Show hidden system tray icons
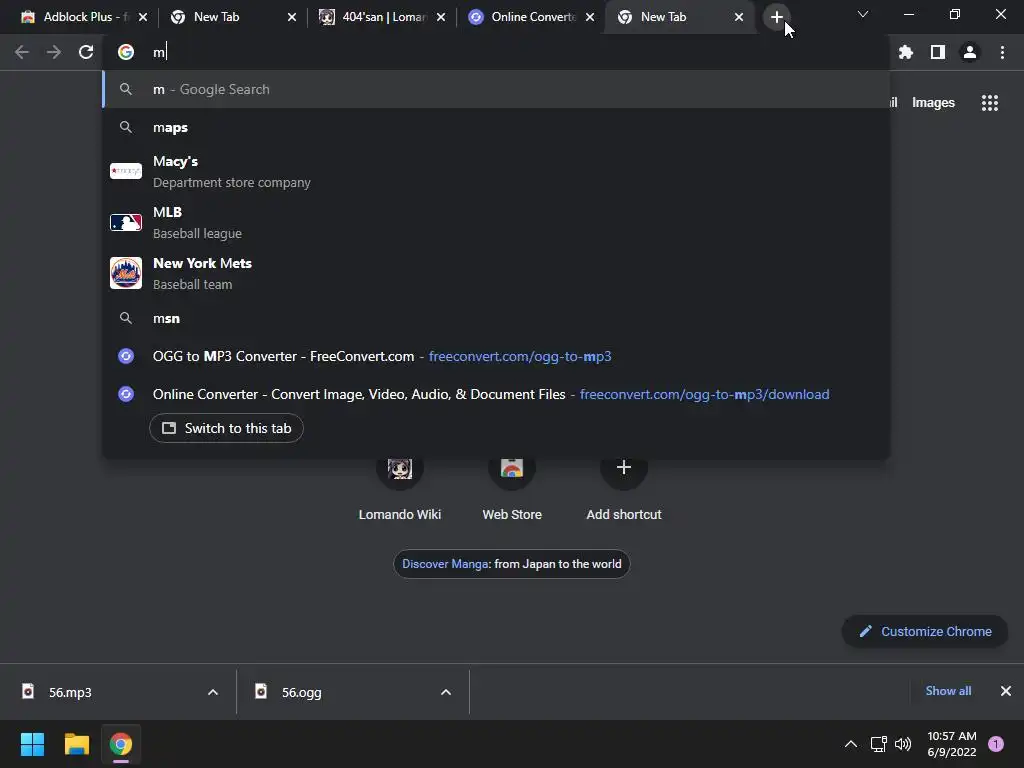Screen dimensions: 1024x768 coord(851,744)
